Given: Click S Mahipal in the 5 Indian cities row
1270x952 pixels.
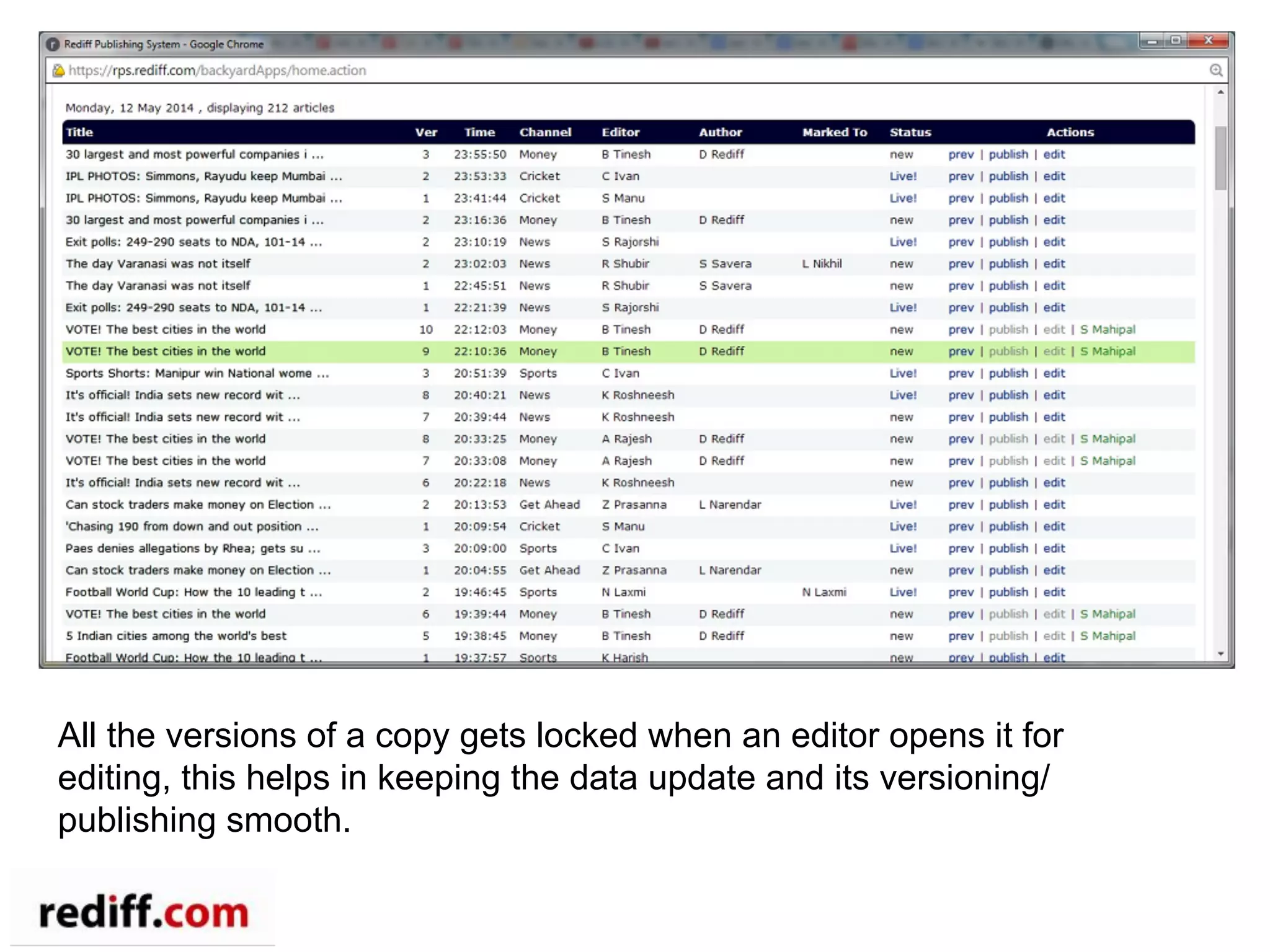Looking at the screenshot, I should pos(1108,636).
